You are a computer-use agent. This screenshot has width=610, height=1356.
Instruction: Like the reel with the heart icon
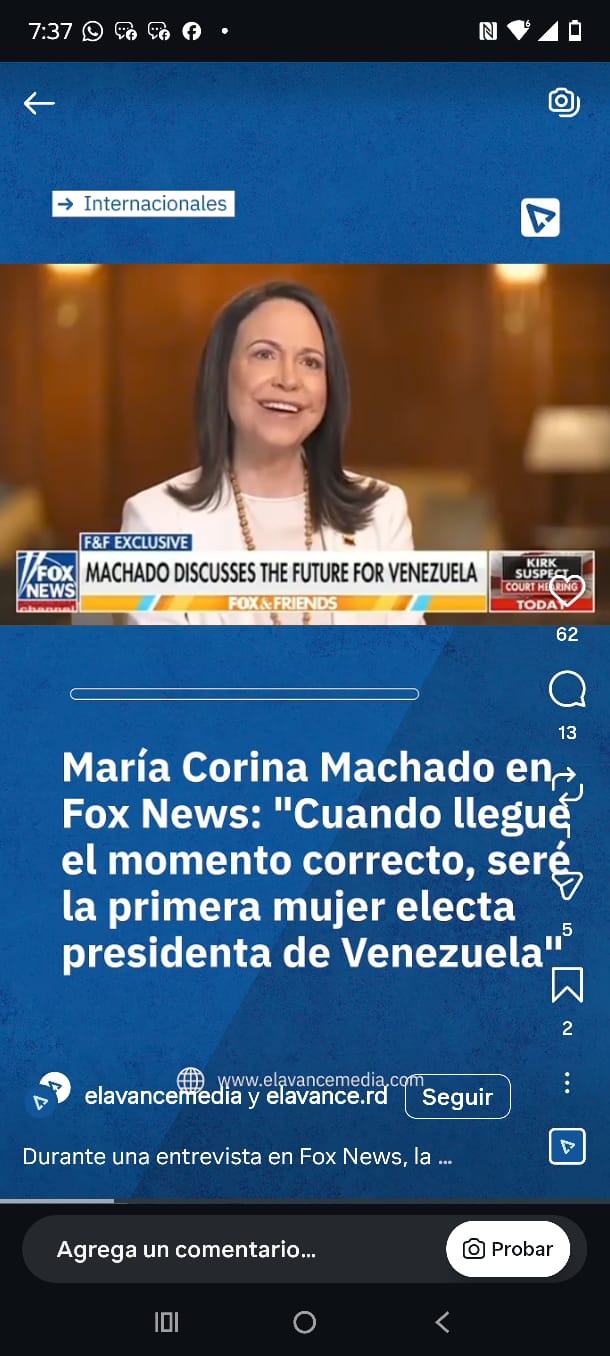tap(567, 590)
